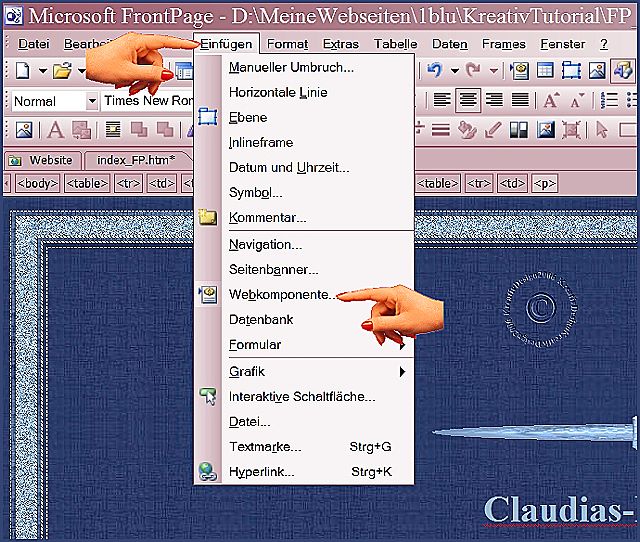Click the tag bar left scroll arrow
The height and width of the screenshot is (542, 640).
pos(7,184)
